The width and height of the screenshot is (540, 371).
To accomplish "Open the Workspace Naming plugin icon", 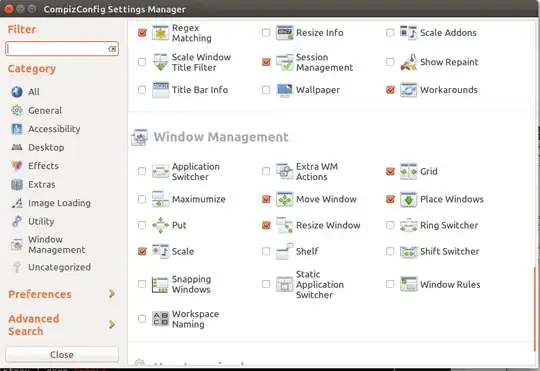I will click(160, 319).
